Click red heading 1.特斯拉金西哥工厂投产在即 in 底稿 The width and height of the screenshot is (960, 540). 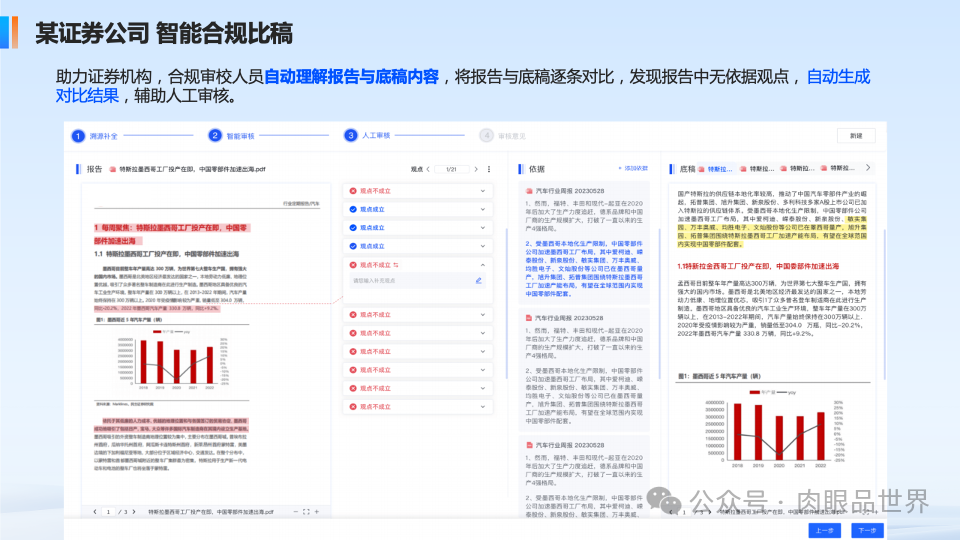[x=758, y=266]
